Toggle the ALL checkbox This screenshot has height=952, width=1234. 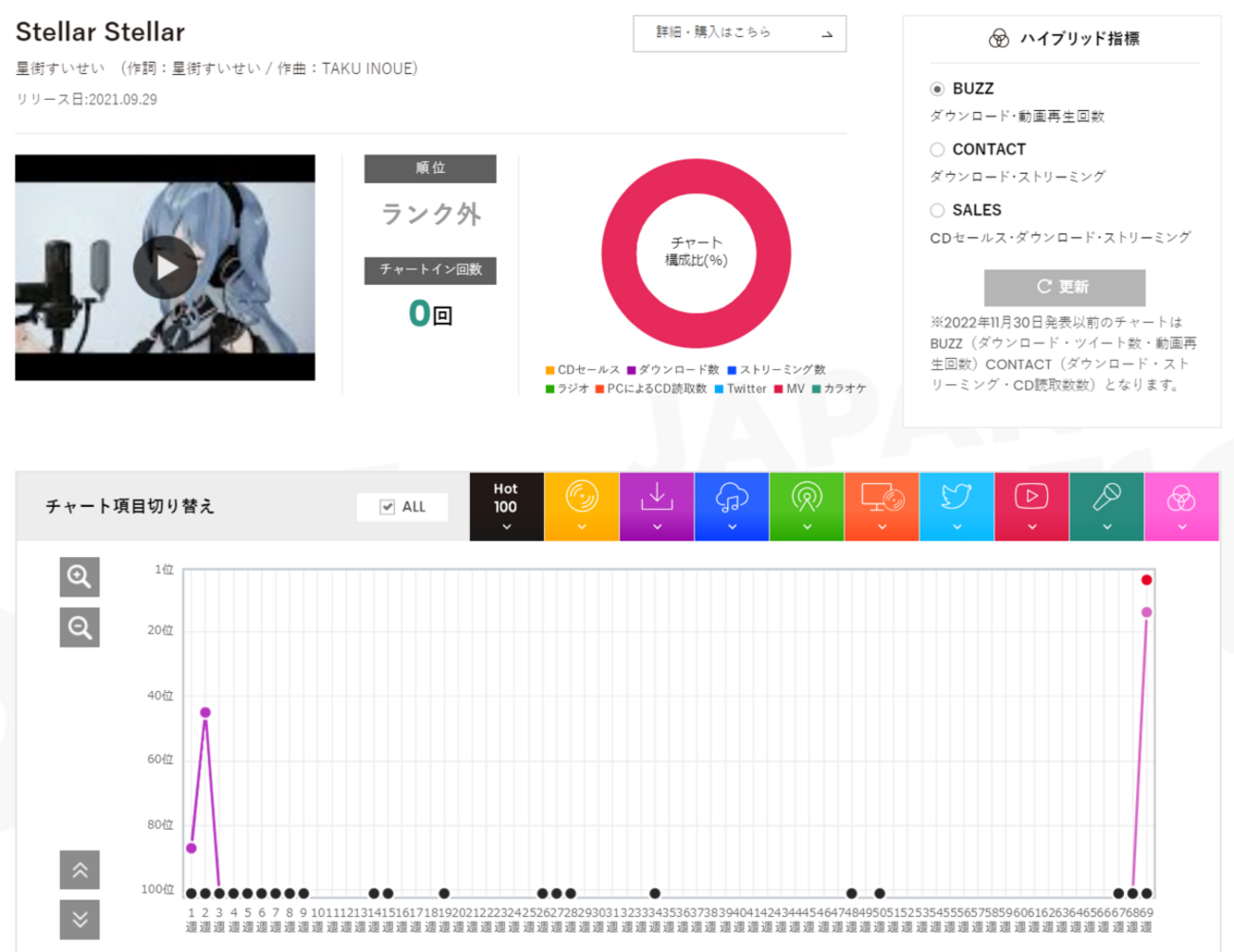(x=387, y=507)
